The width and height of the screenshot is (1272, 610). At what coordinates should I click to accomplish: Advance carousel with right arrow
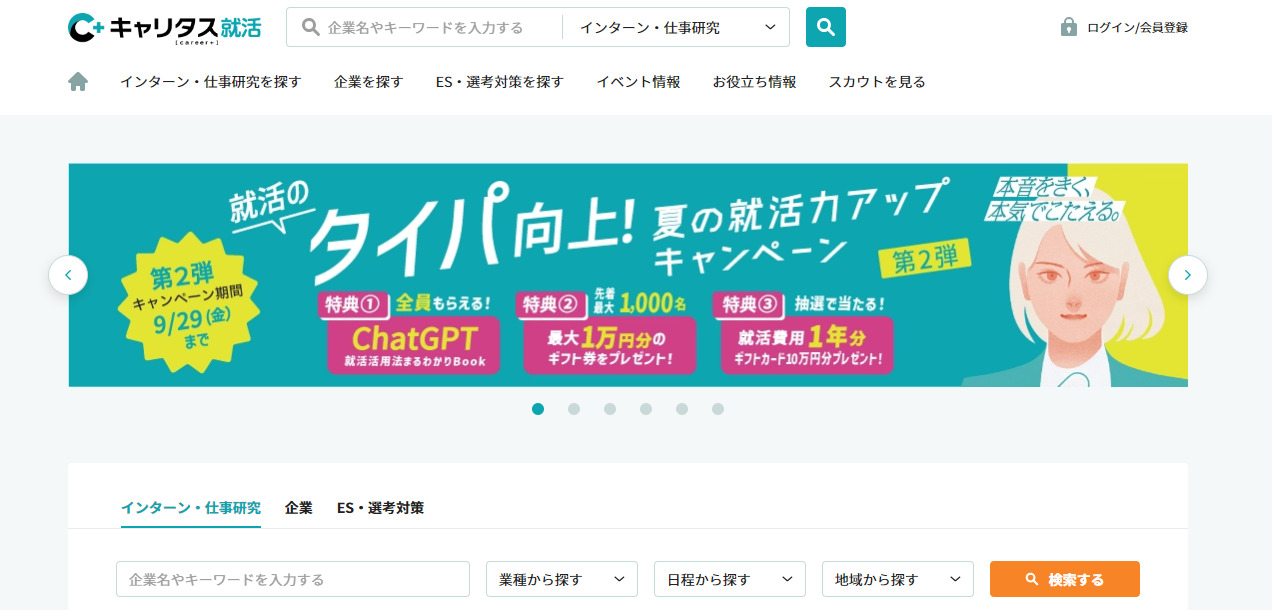[x=1187, y=275]
